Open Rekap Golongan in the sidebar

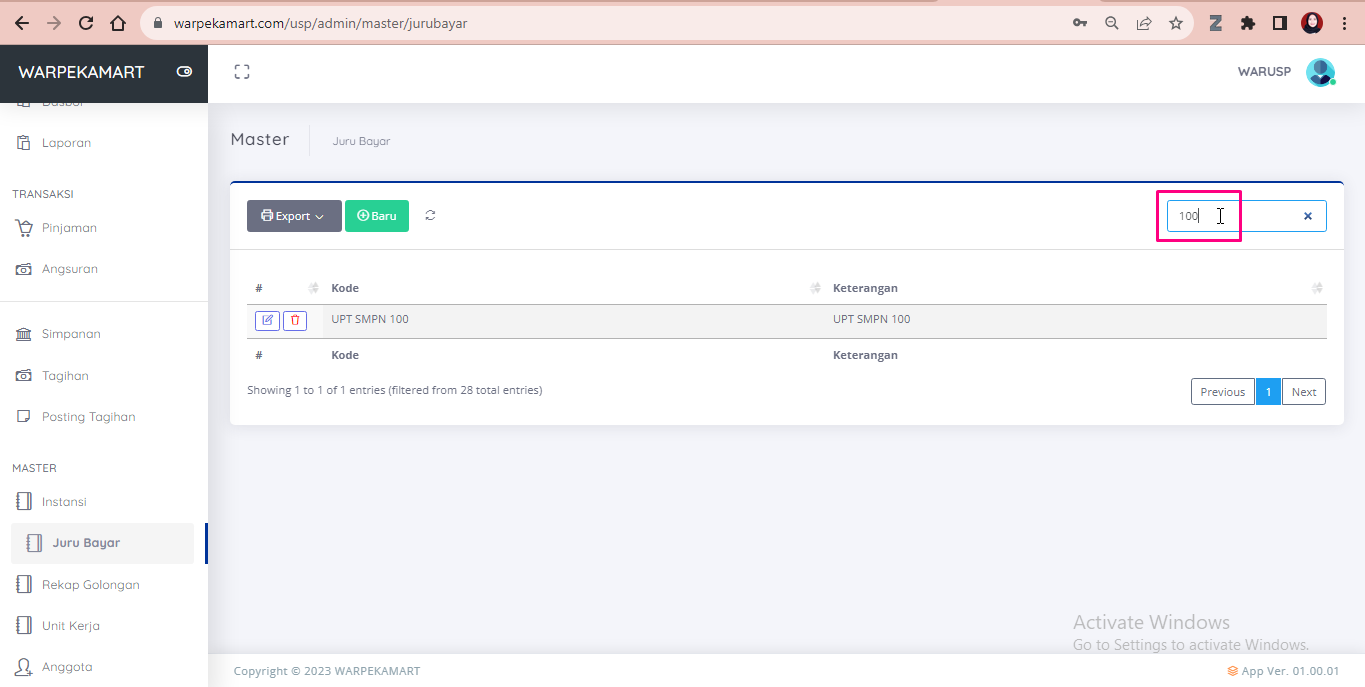pos(90,585)
